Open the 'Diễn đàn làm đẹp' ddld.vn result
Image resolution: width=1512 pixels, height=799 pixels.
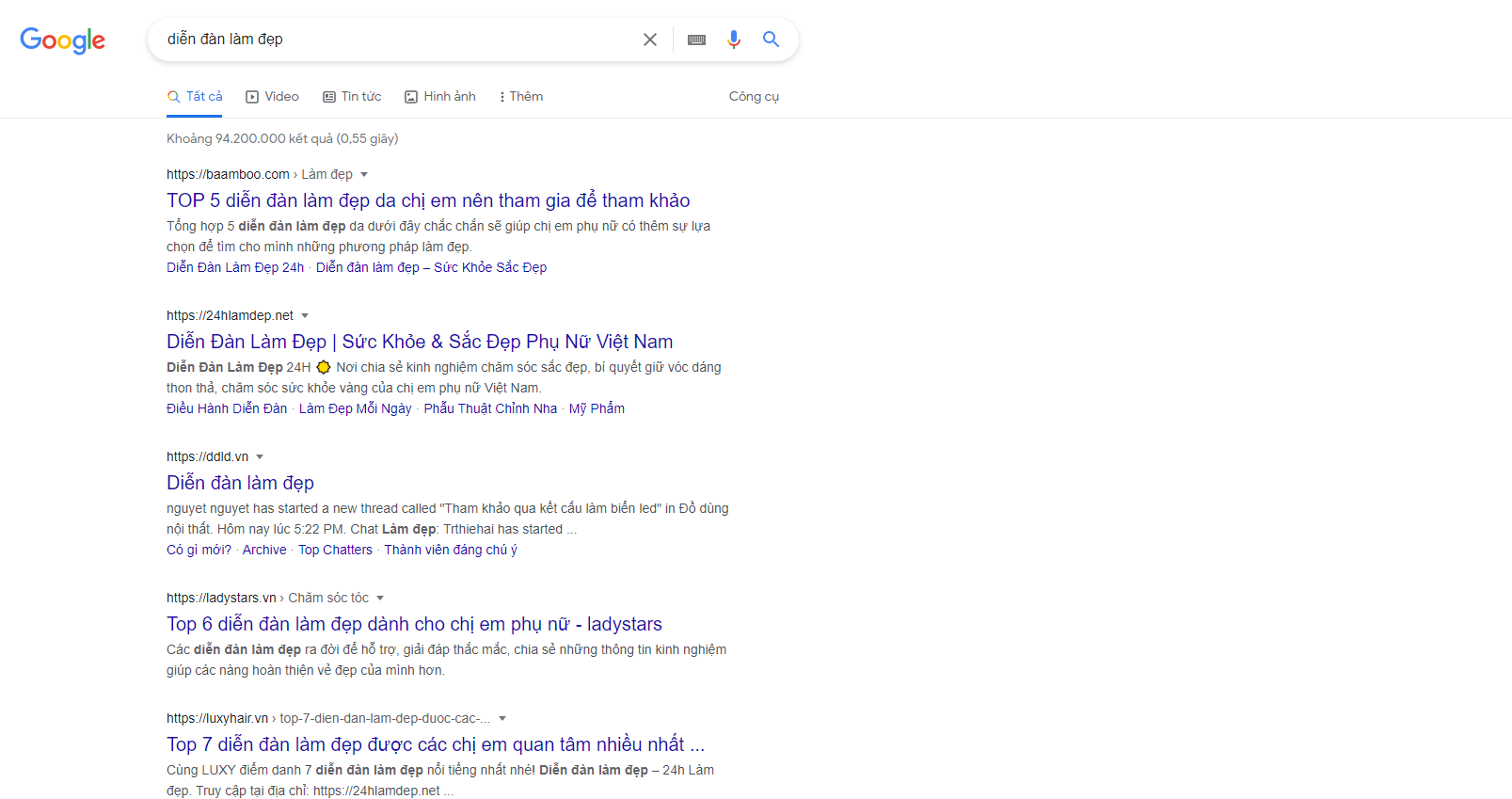240,483
